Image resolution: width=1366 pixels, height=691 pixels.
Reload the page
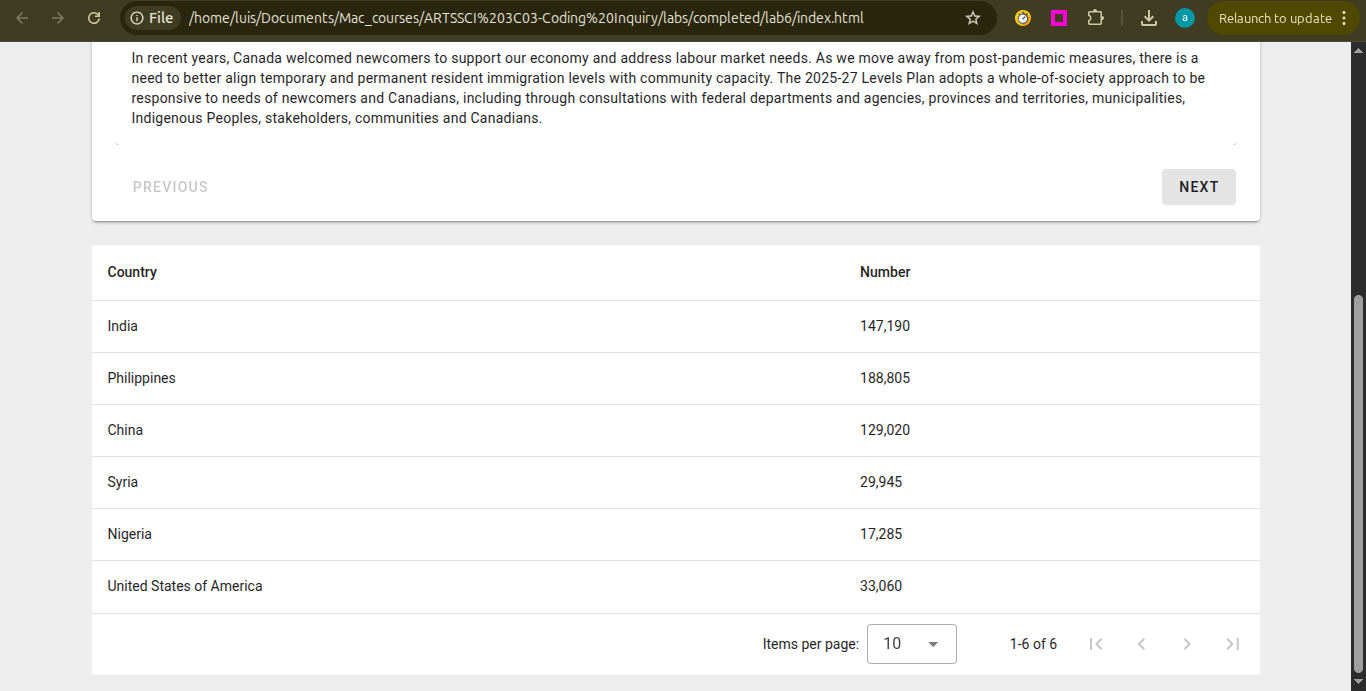94,18
